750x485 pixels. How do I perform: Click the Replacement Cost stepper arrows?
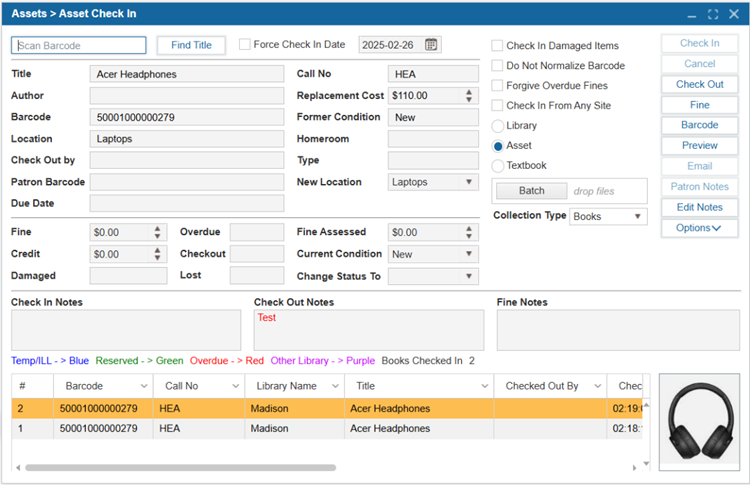pos(469,96)
